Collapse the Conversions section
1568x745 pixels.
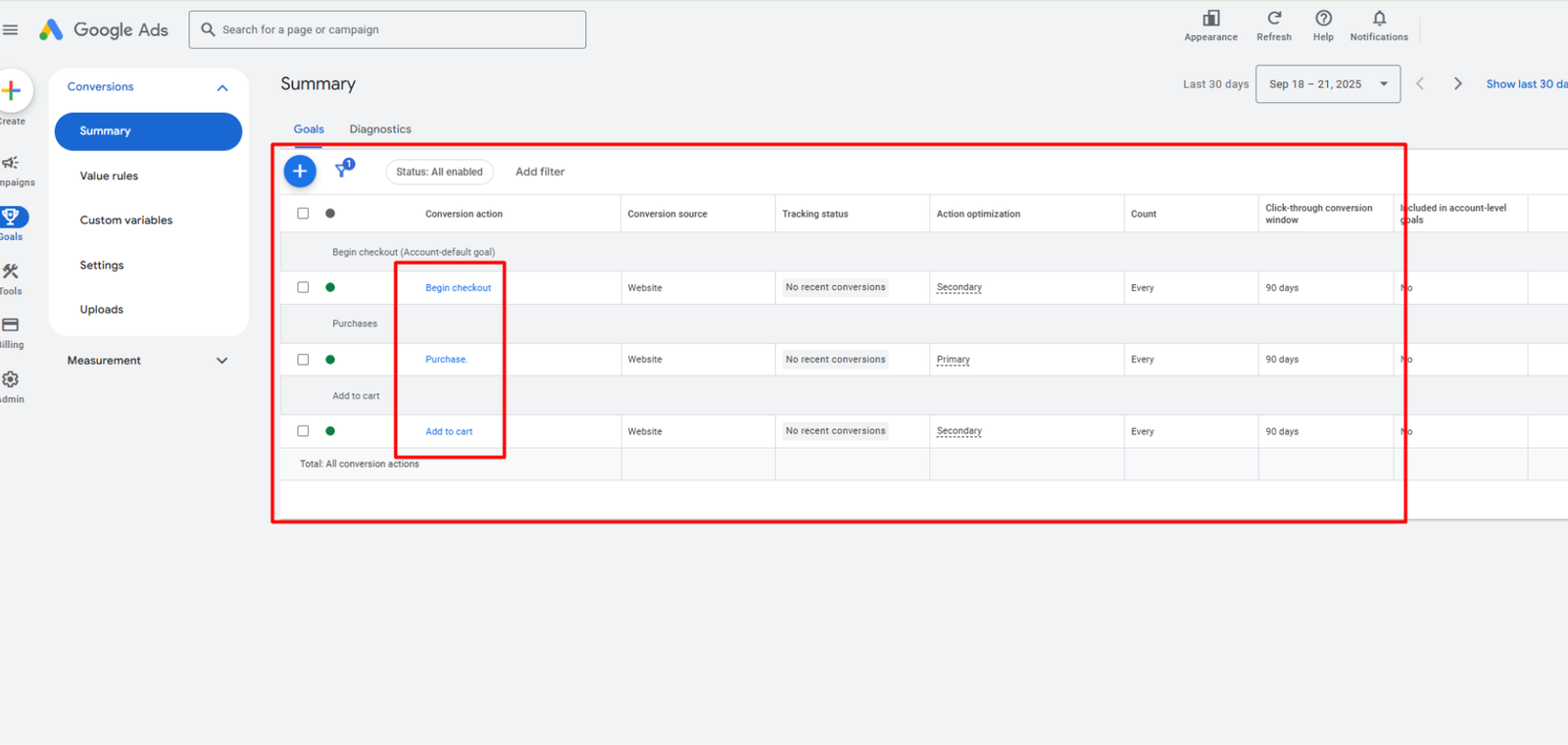[222, 88]
